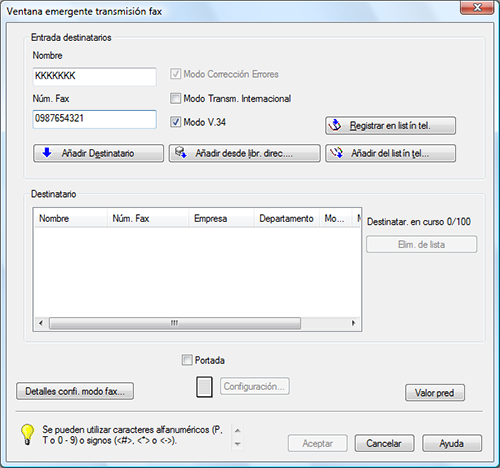
Task: Click the blue arrow icon on Añadir Destinatario
Action: (47, 153)
